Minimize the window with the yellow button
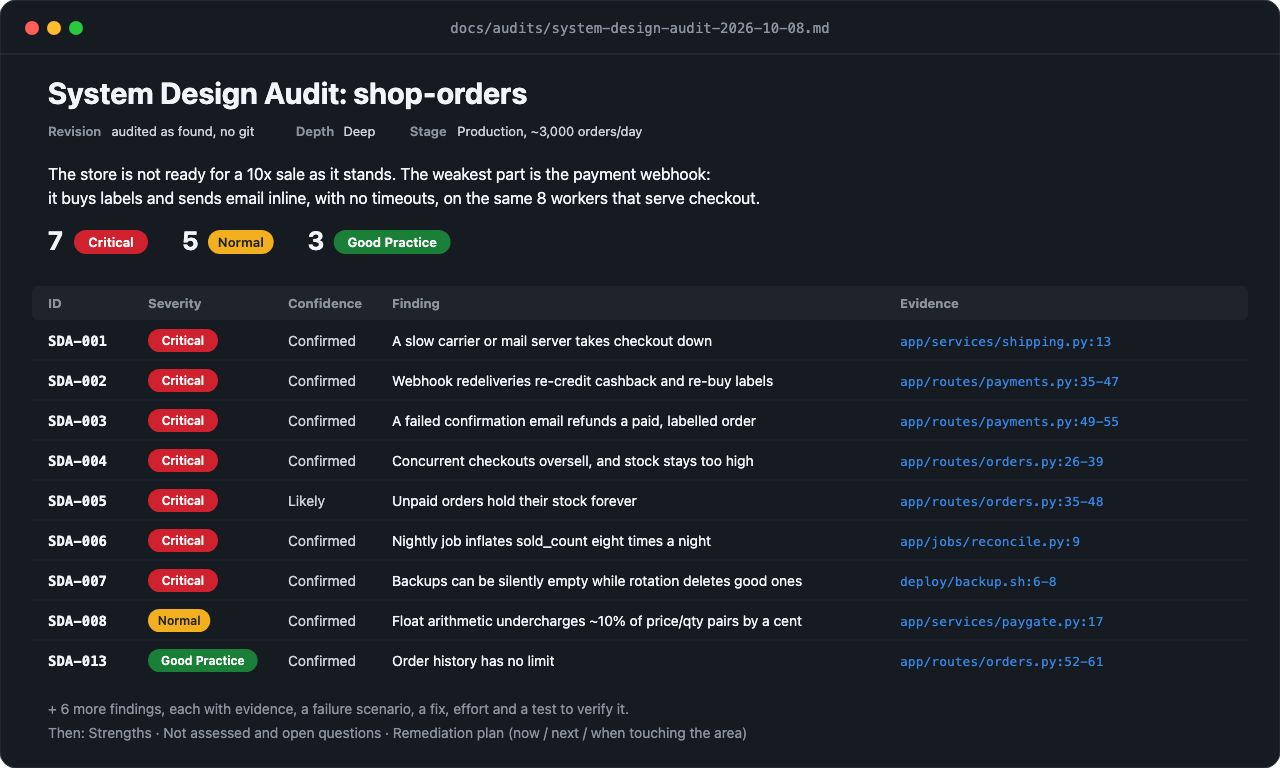This screenshot has width=1280, height=768. pos(54,28)
